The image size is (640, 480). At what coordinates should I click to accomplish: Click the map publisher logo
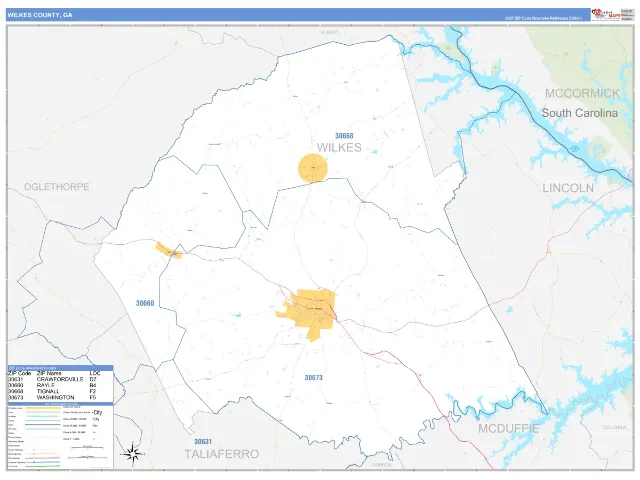coord(606,14)
